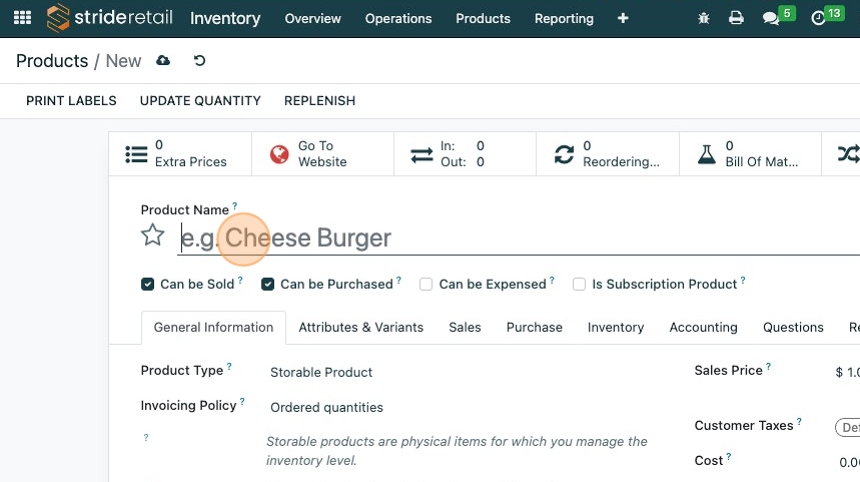The image size is (860, 482).
Task: Discard changes with the undo icon
Action: (199, 61)
